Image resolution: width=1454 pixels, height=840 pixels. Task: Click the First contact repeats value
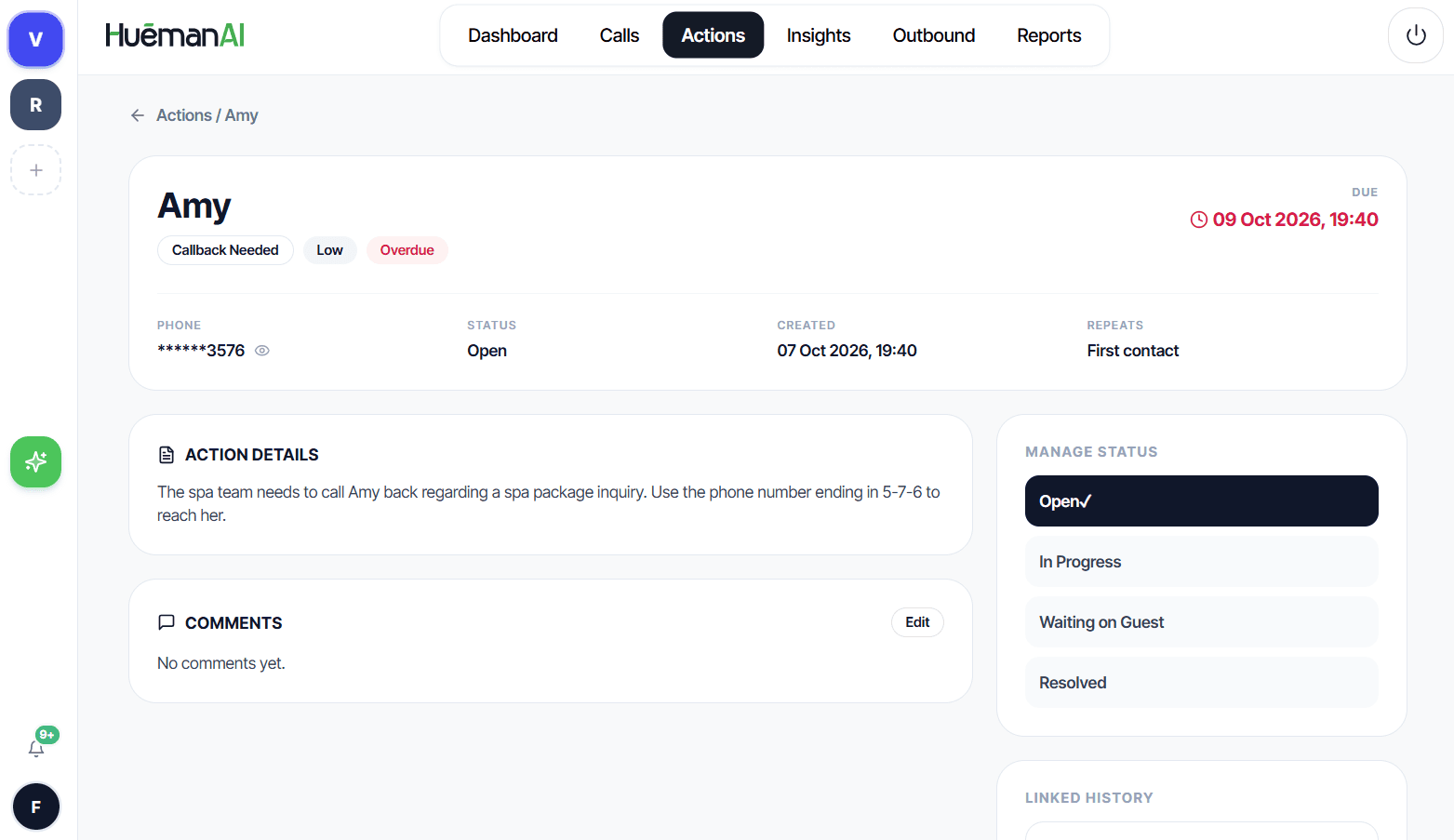(1132, 351)
